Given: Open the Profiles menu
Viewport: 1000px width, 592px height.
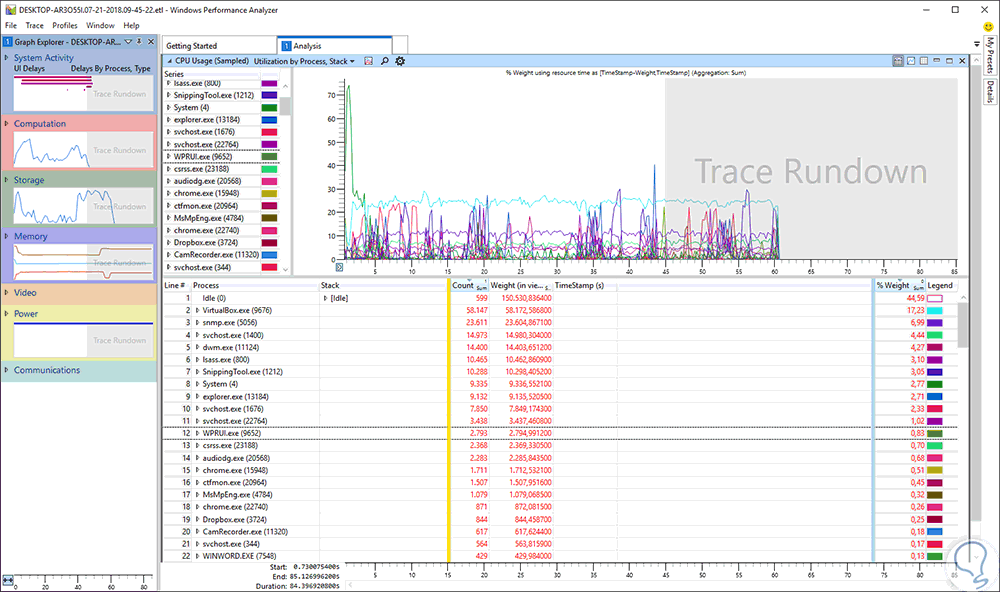Looking at the screenshot, I should click(65, 24).
